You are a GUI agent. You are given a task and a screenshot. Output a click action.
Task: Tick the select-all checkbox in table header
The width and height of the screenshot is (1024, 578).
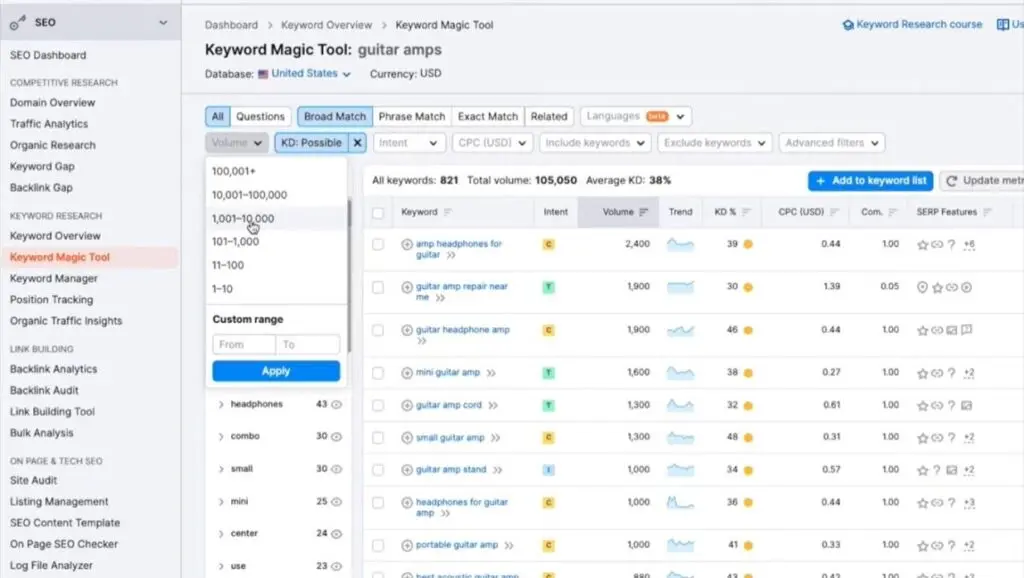[x=378, y=213]
